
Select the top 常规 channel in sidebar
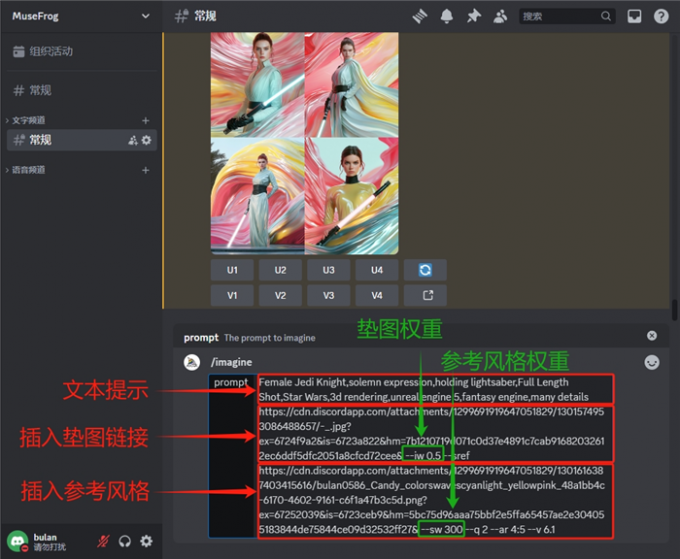click(81, 90)
